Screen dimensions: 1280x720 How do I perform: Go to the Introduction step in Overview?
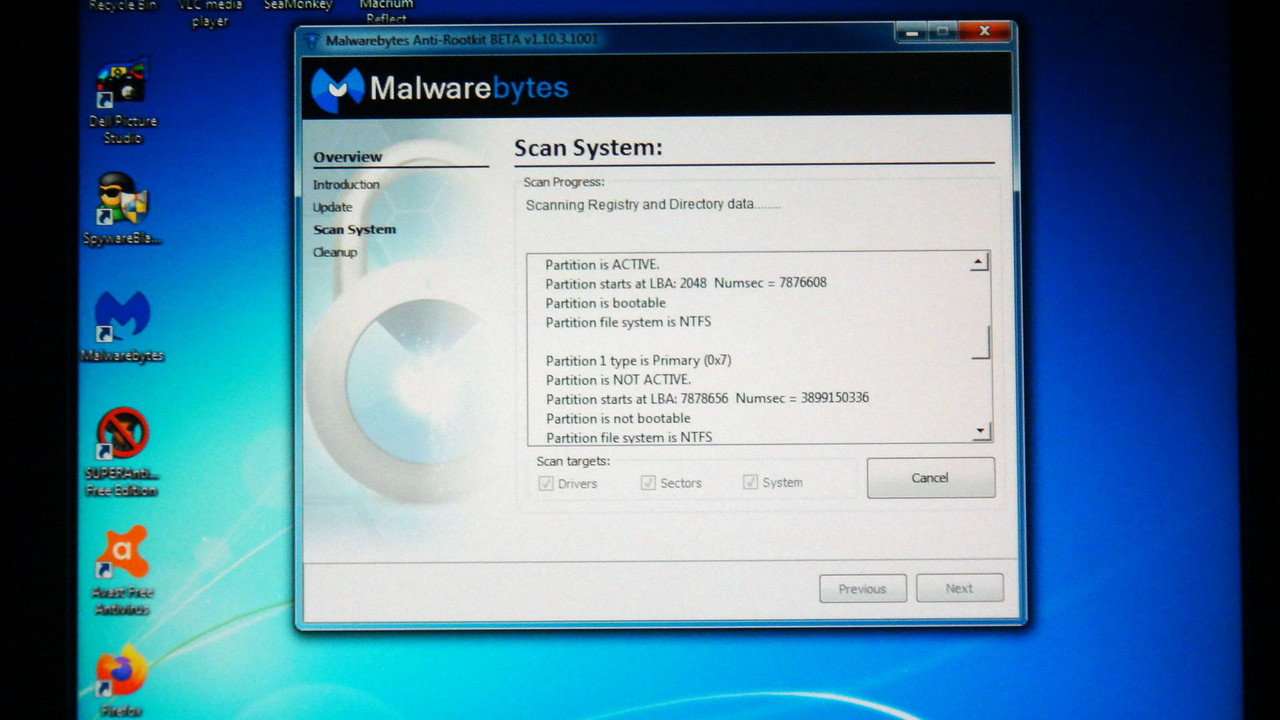346,185
